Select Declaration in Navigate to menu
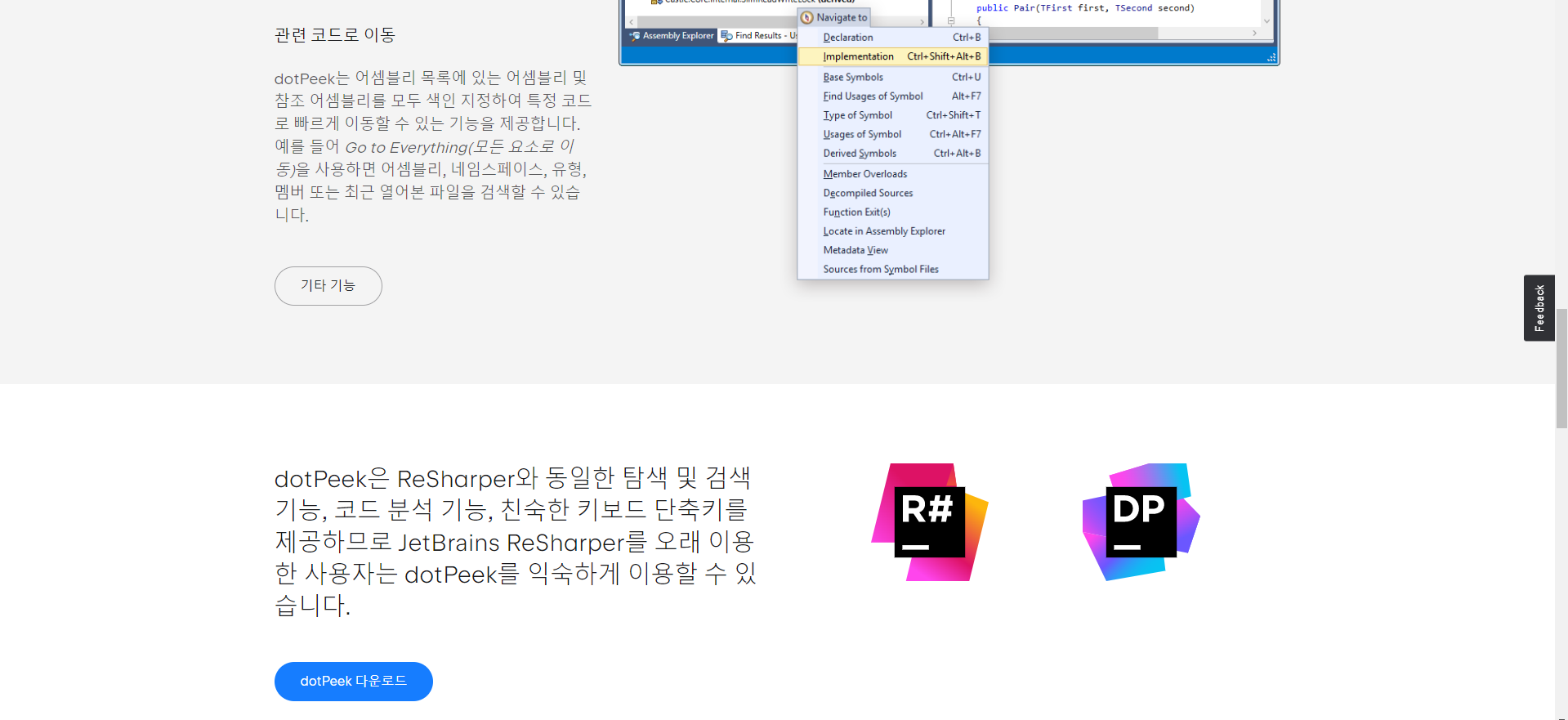Screen dimensions: 1568x720 point(893,38)
